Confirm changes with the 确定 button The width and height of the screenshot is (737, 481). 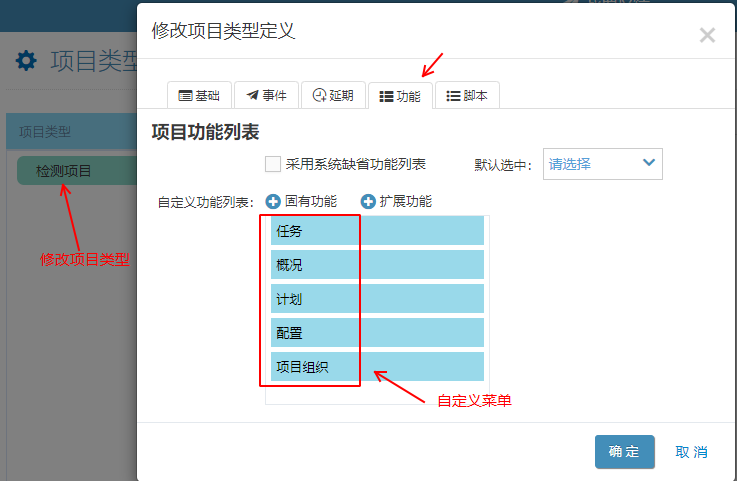tap(624, 452)
